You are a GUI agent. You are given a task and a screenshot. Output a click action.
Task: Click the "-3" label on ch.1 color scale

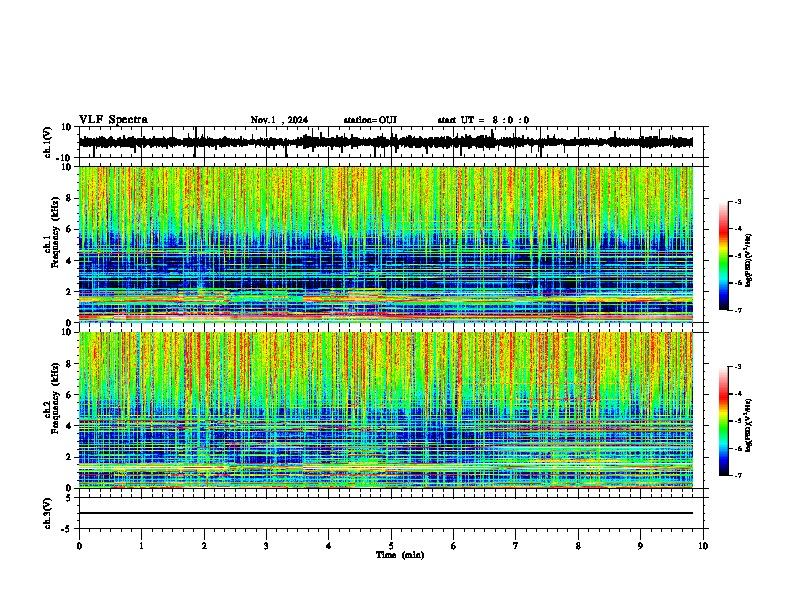pos(737,201)
